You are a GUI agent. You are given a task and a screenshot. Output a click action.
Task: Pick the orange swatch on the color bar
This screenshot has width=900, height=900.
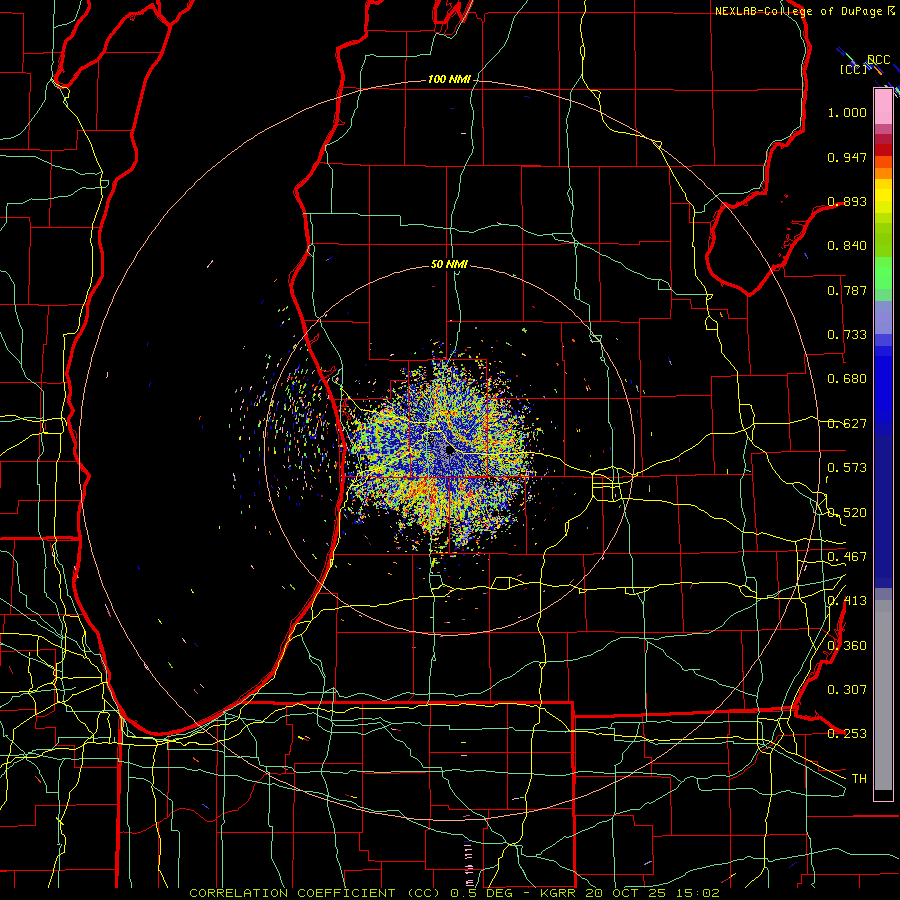pos(883,173)
